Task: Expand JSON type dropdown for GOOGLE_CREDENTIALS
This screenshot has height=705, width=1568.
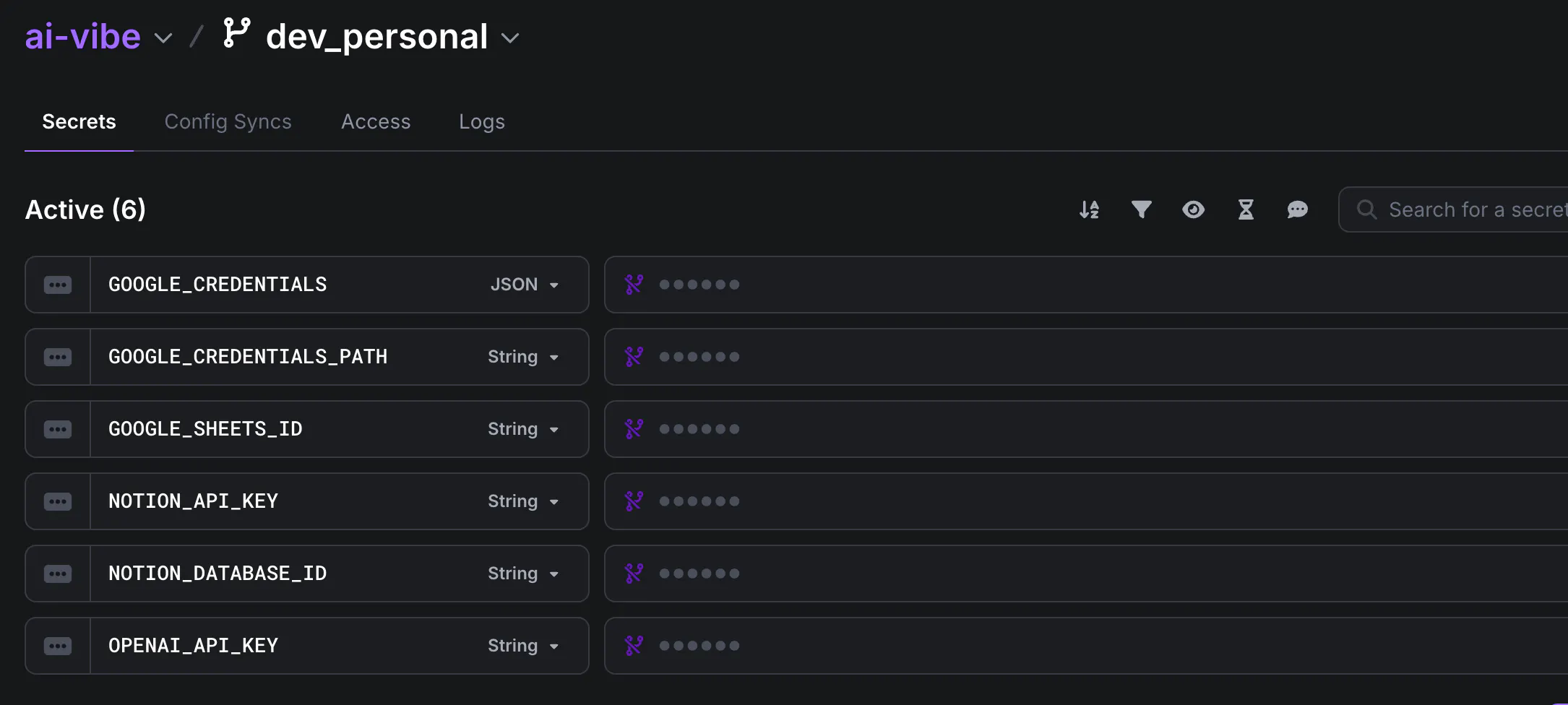Action: [x=525, y=285]
